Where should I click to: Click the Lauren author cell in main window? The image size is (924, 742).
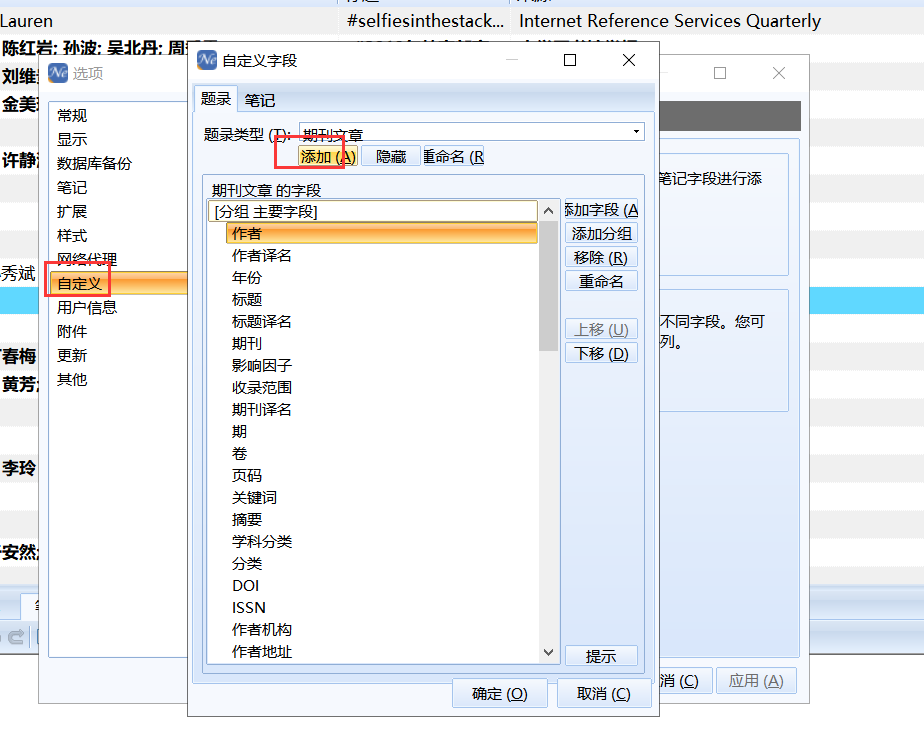pyautogui.click(x=27, y=21)
